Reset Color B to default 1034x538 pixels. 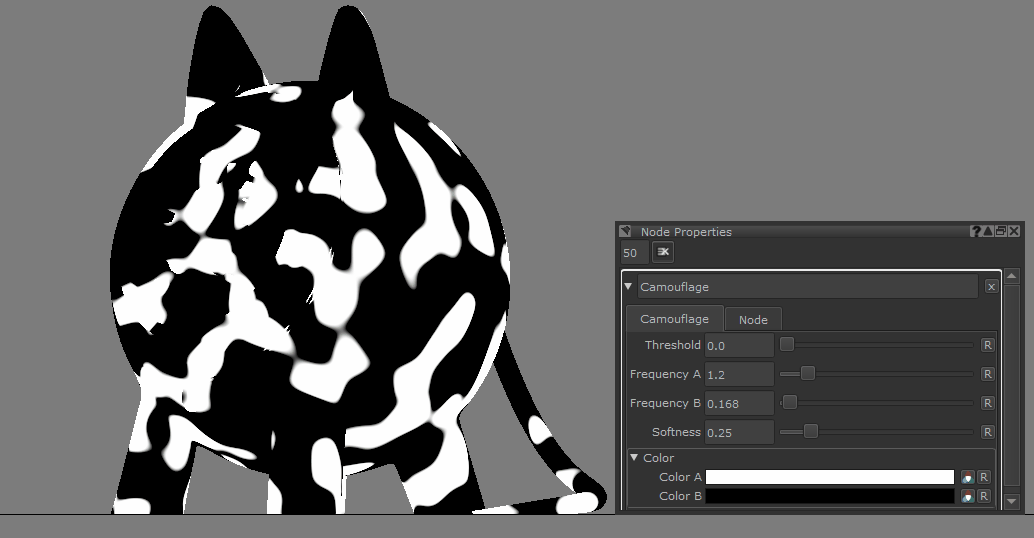click(x=984, y=496)
